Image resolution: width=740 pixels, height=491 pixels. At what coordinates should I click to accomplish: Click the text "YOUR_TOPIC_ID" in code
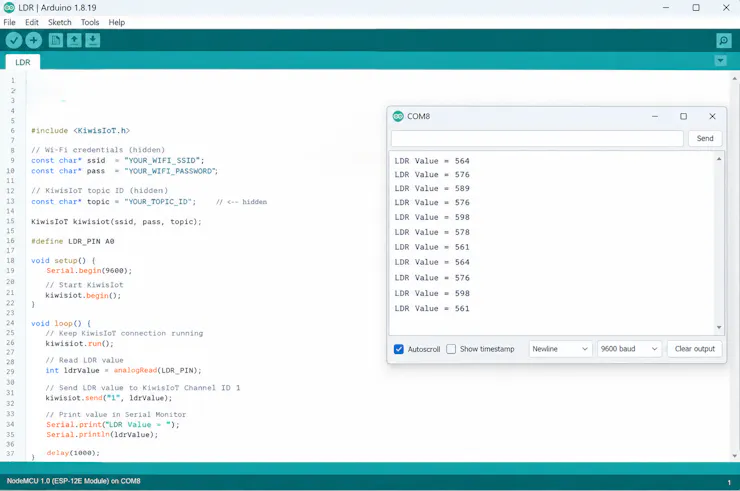click(160, 202)
